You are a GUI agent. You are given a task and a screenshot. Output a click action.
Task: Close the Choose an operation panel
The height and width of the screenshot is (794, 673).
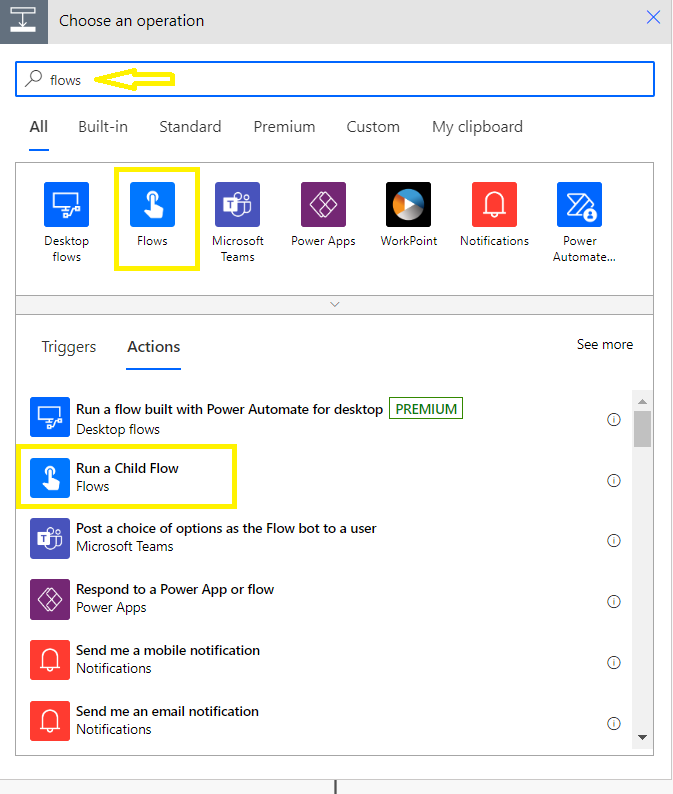pos(653,17)
